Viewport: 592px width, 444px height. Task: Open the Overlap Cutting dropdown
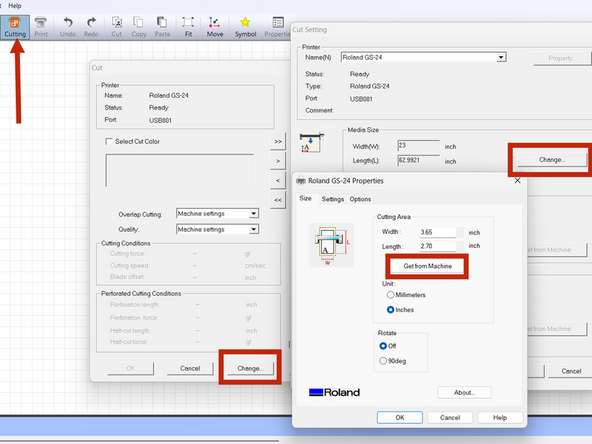pos(217,214)
